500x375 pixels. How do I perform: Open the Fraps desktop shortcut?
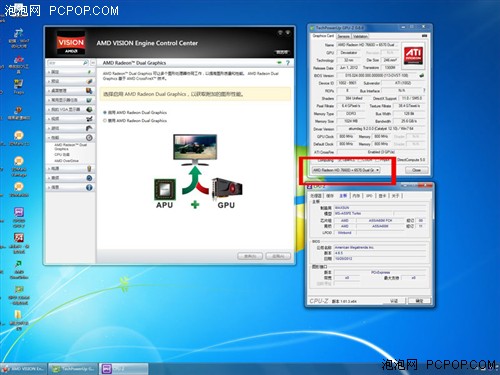(x=18, y=87)
